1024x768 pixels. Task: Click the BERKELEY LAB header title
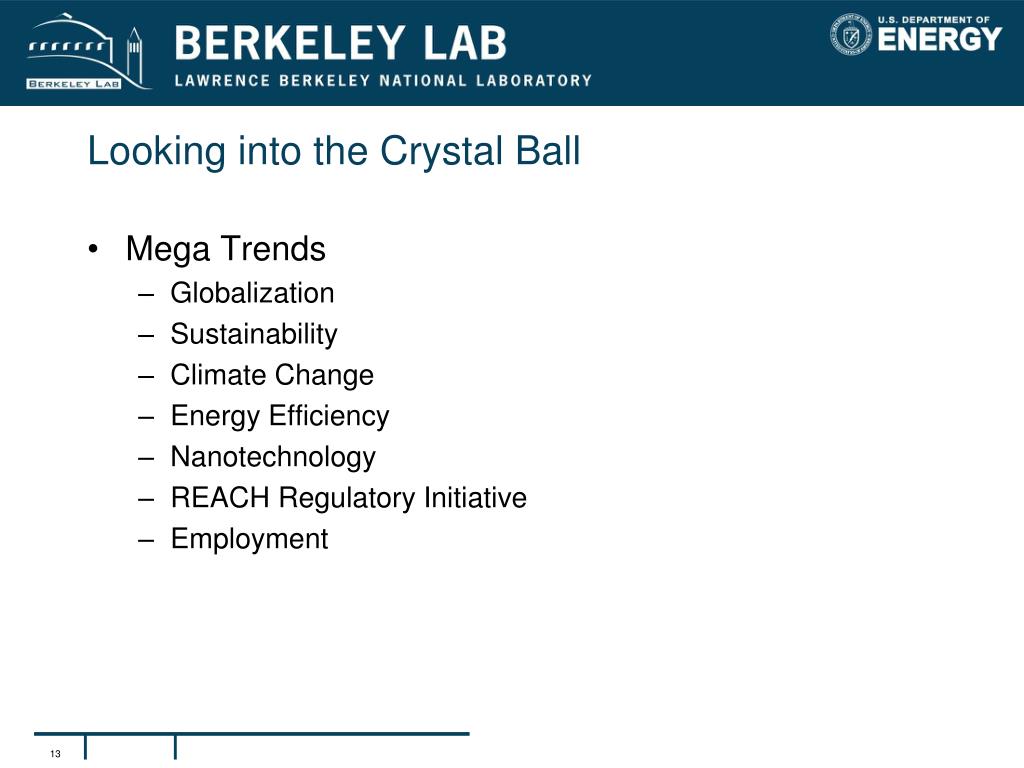pyautogui.click(x=340, y=43)
